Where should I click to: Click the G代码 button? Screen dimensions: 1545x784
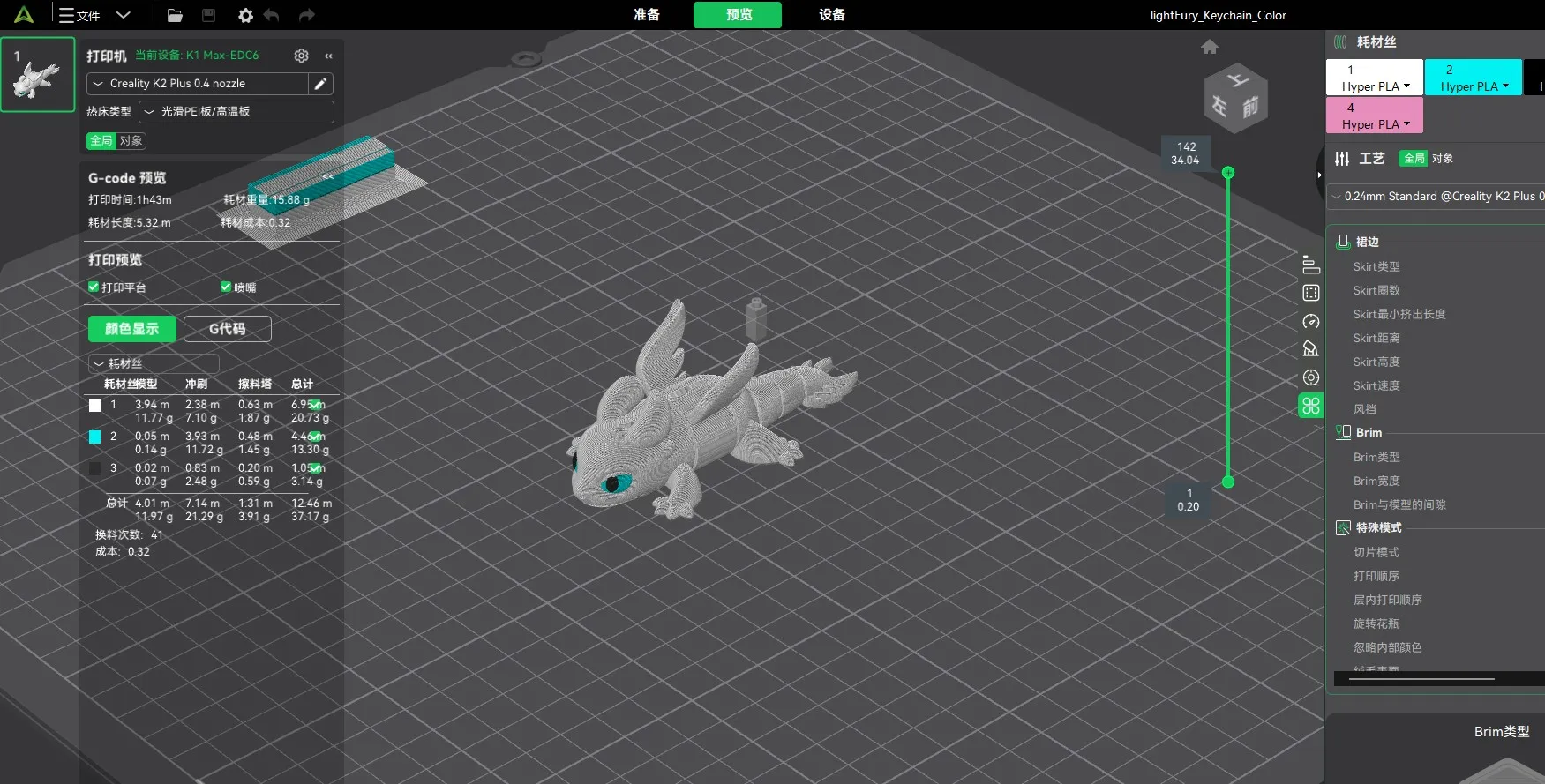pos(228,329)
